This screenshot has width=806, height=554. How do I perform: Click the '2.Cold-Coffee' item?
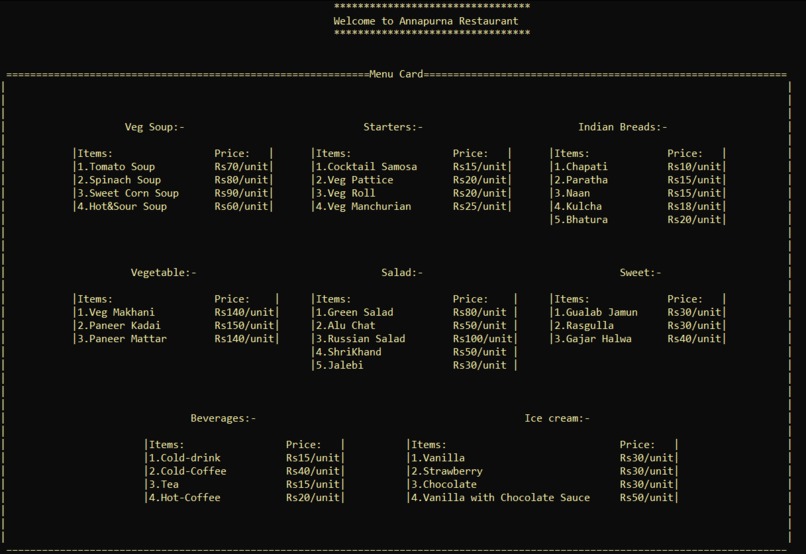tap(188, 471)
